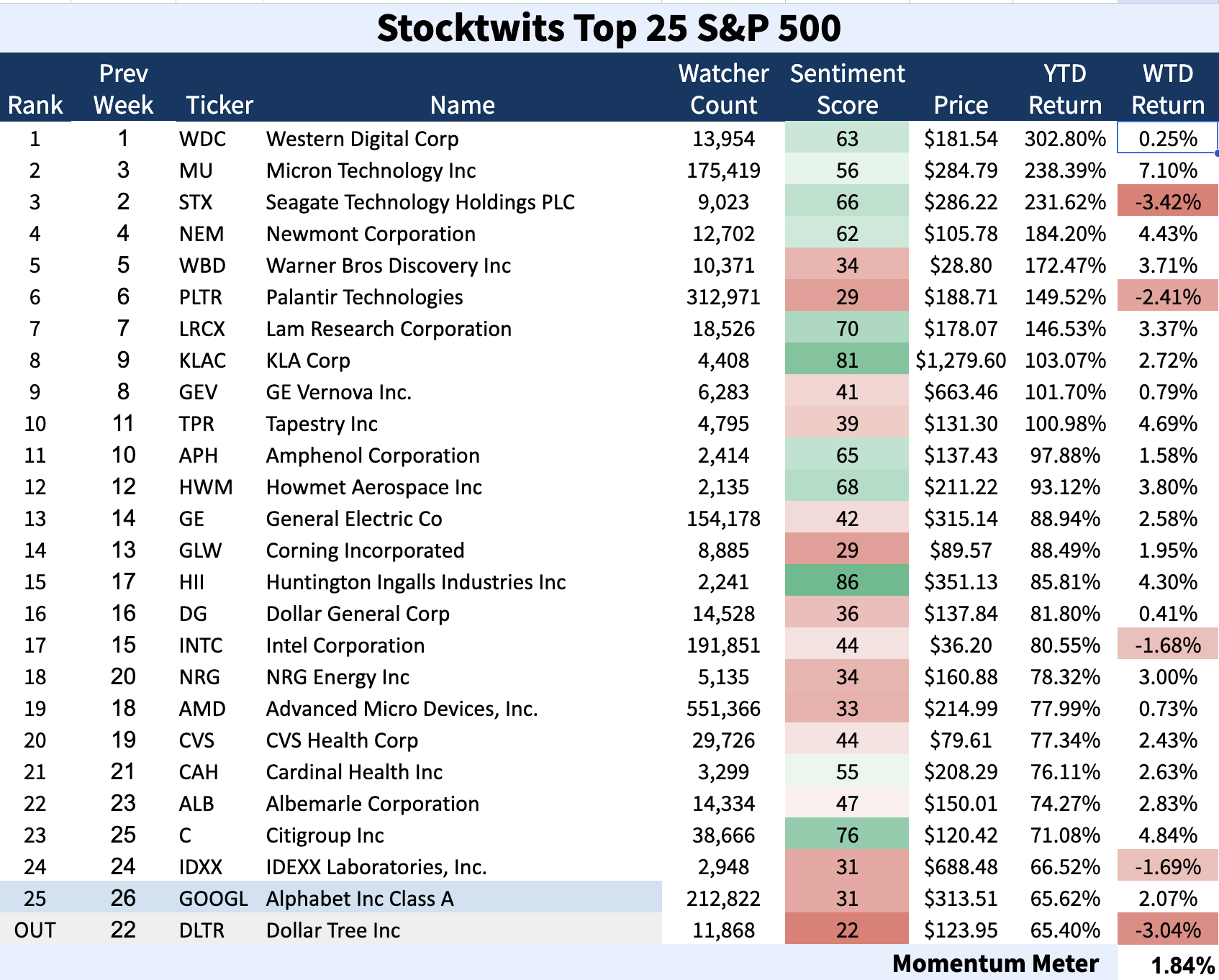Viewport: 1219px width, 980px height.
Task: Click the Prev Week column header
Action: tap(123, 89)
